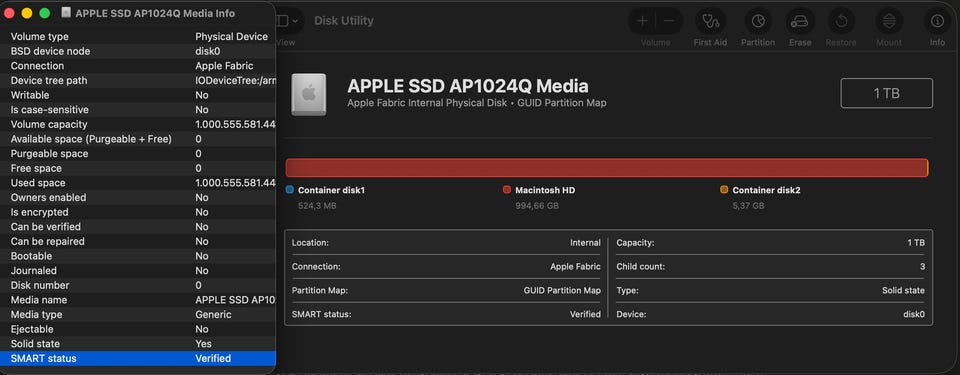
Task: Select the Can be repaired row
Action: point(138,241)
